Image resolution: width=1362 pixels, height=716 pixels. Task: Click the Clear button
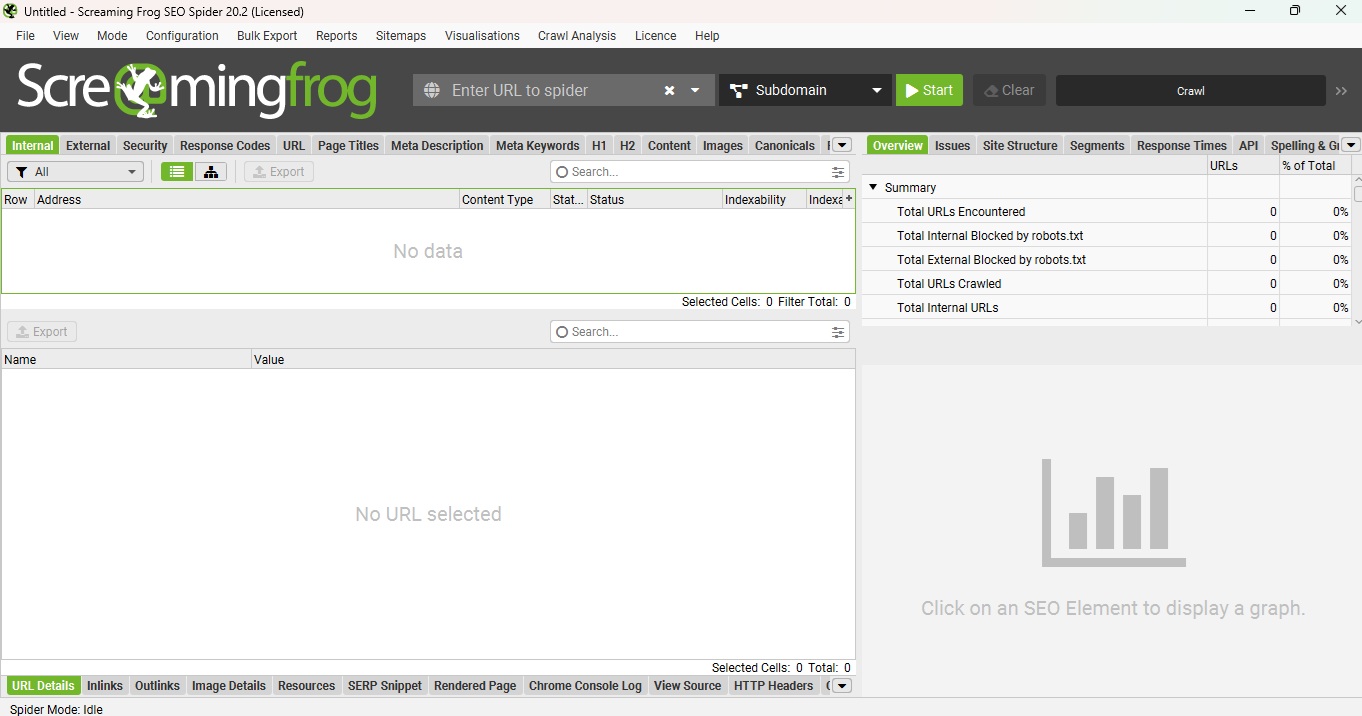click(1009, 90)
